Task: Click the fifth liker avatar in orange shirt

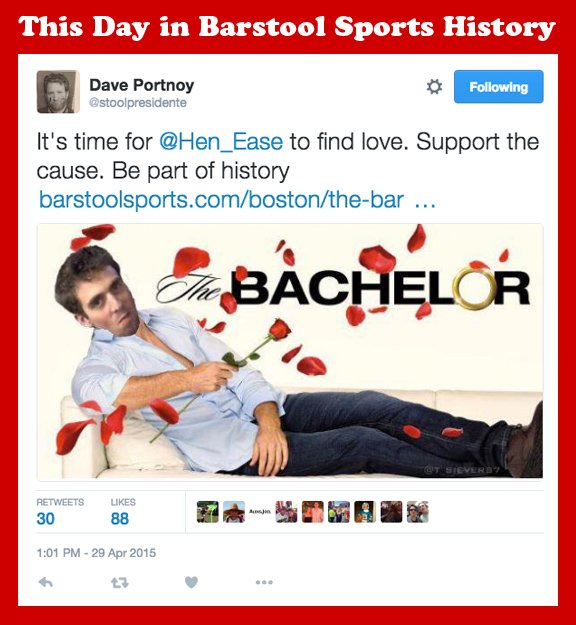Action: [x=313, y=512]
